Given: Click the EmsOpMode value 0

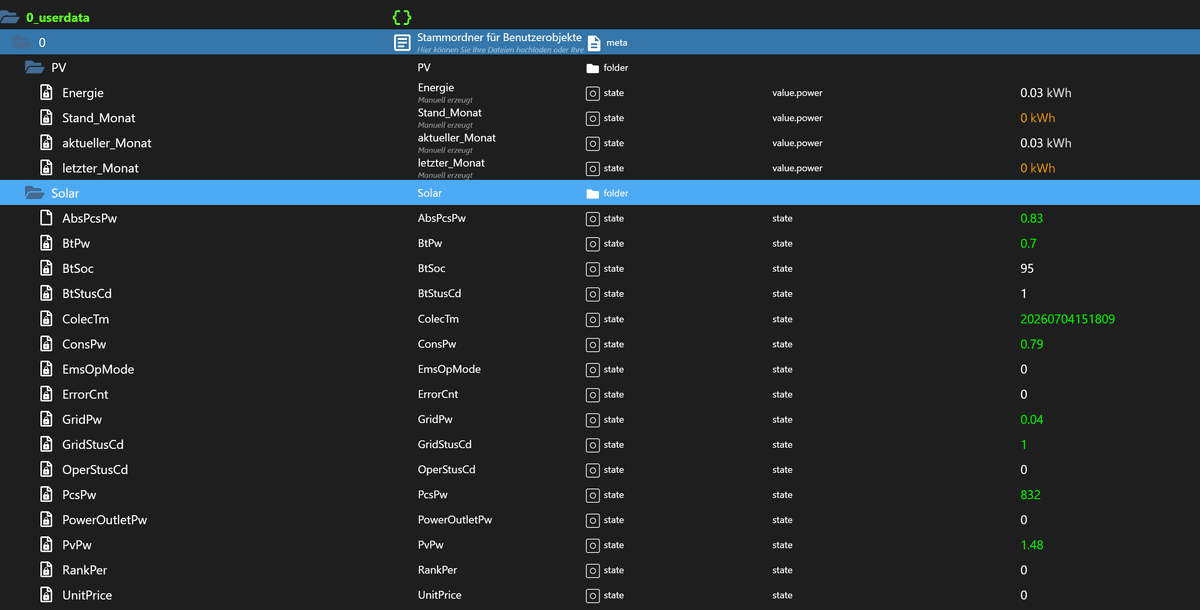Looking at the screenshot, I should (1024, 369).
